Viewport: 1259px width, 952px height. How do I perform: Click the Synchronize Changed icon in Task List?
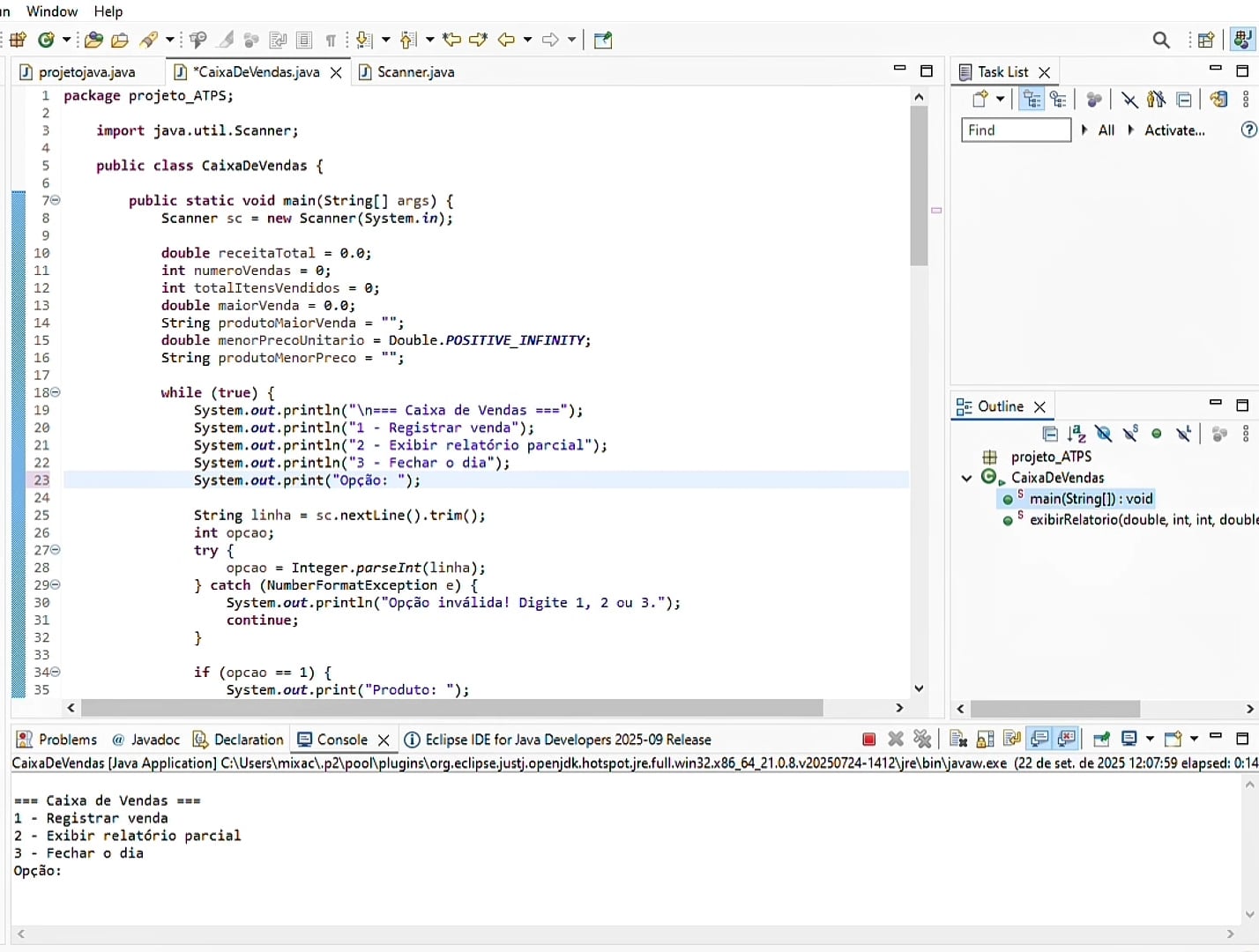pos(1218,99)
